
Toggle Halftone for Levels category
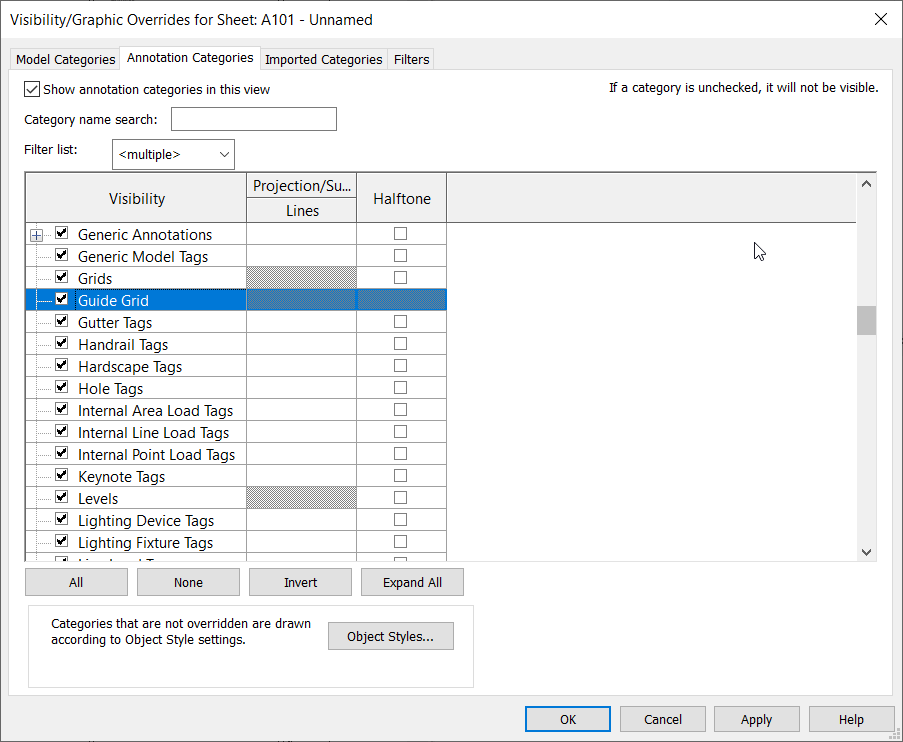(400, 497)
